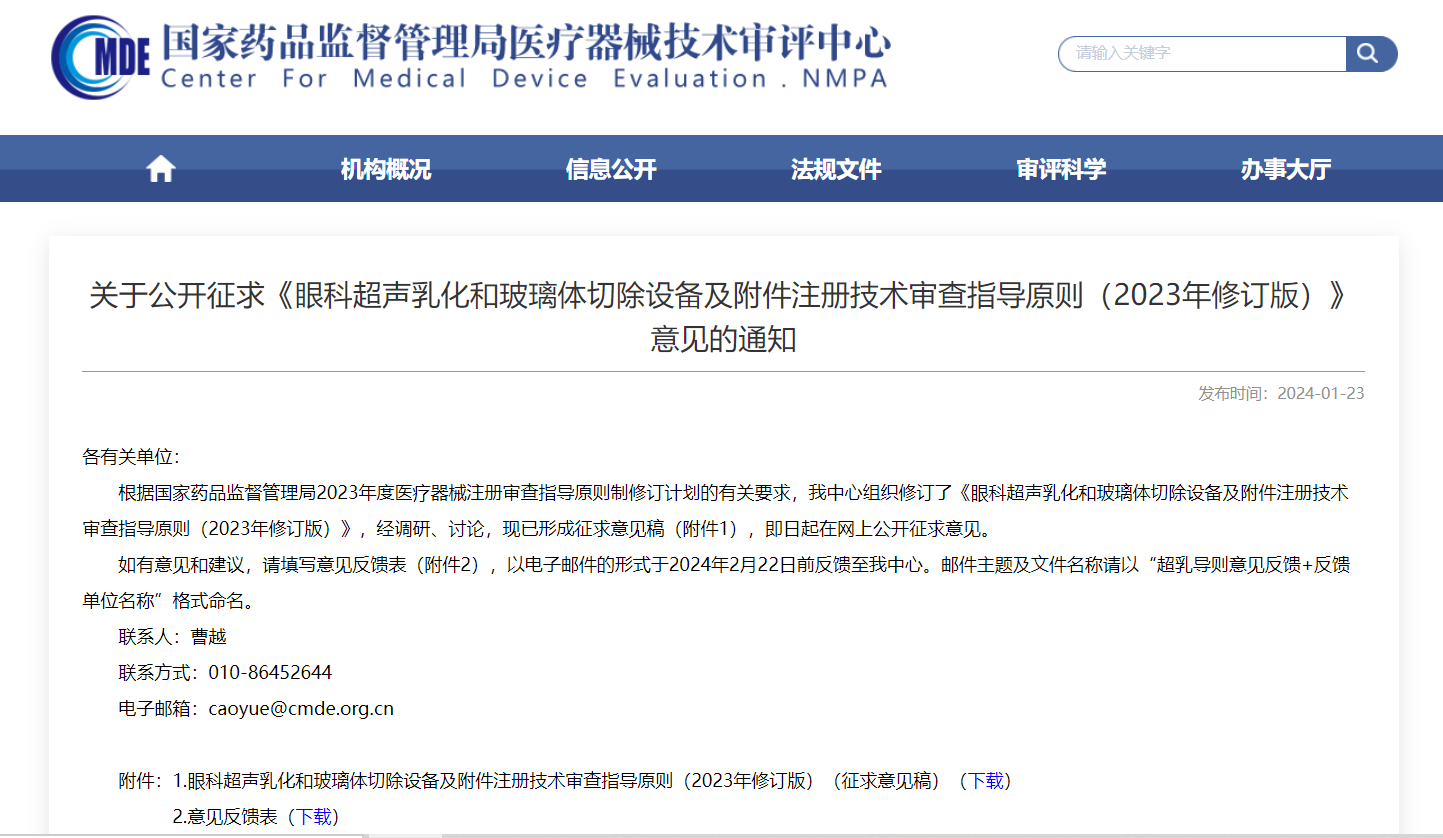Open the 法规文件 menu
The height and width of the screenshot is (838, 1443).
(x=836, y=168)
